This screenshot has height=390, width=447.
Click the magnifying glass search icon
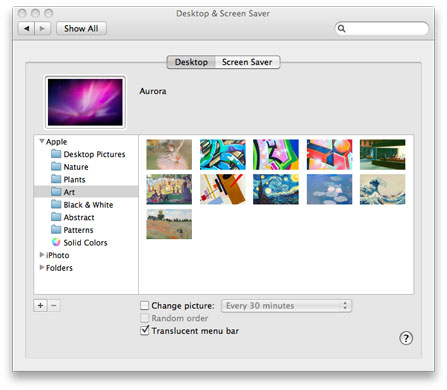(x=342, y=29)
